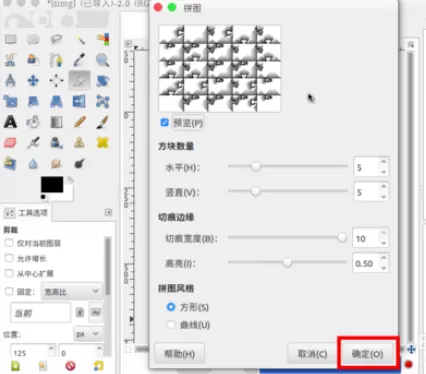Open the 宽高比 dropdown
The image size is (426, 374).
tap(72, 292)
